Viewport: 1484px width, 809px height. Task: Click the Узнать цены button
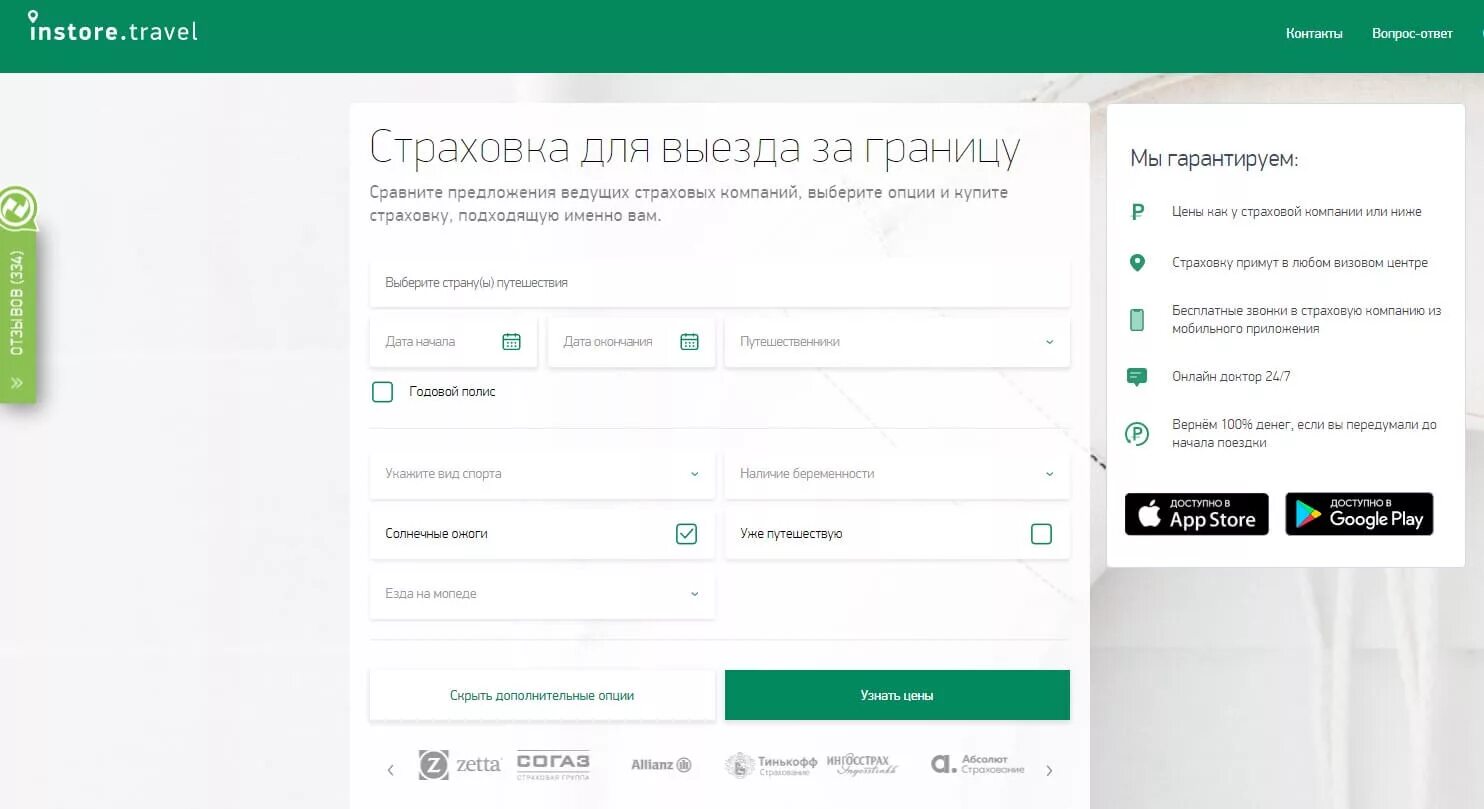[x=897, y=695]
